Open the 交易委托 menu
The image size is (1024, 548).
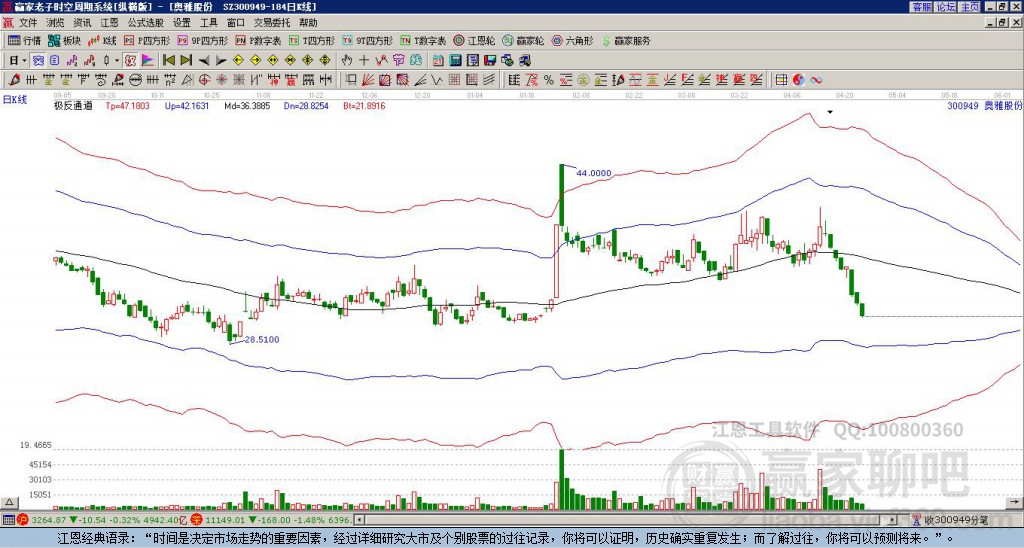pos(271,23)
